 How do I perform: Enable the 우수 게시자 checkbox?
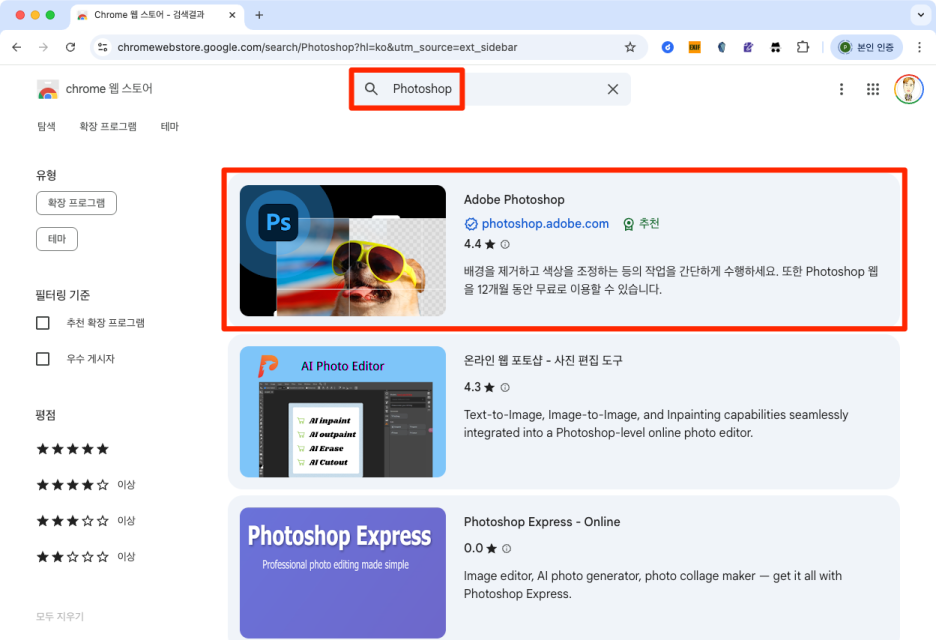(x=43, y=359)
